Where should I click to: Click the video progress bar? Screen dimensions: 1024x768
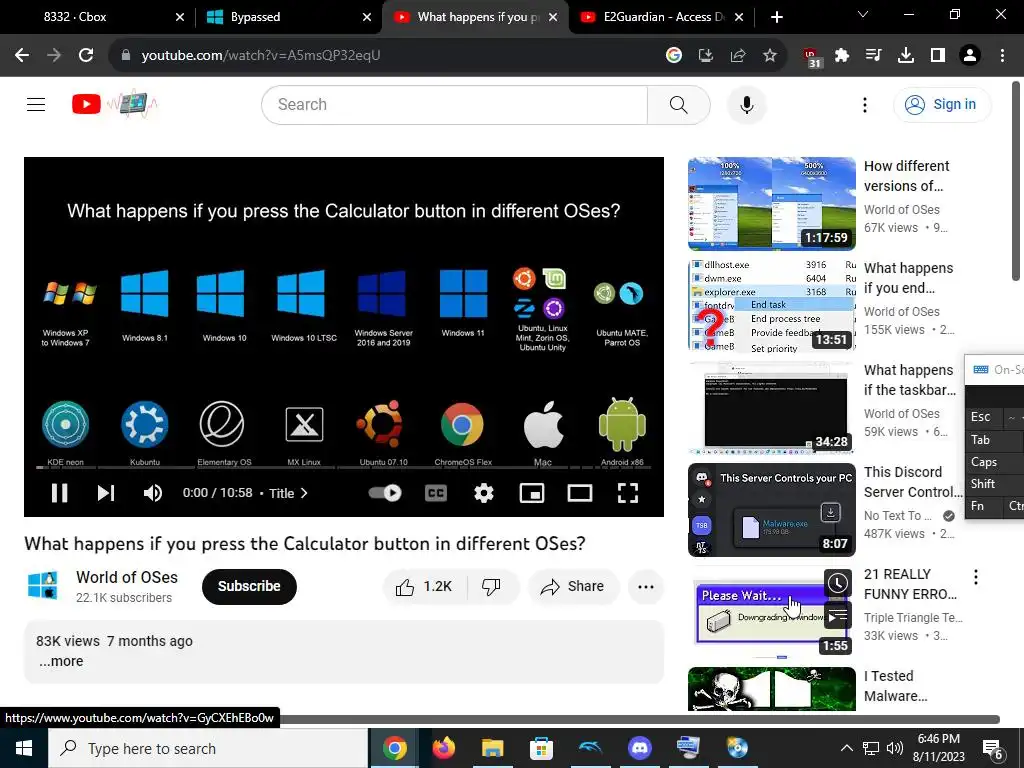344,468
